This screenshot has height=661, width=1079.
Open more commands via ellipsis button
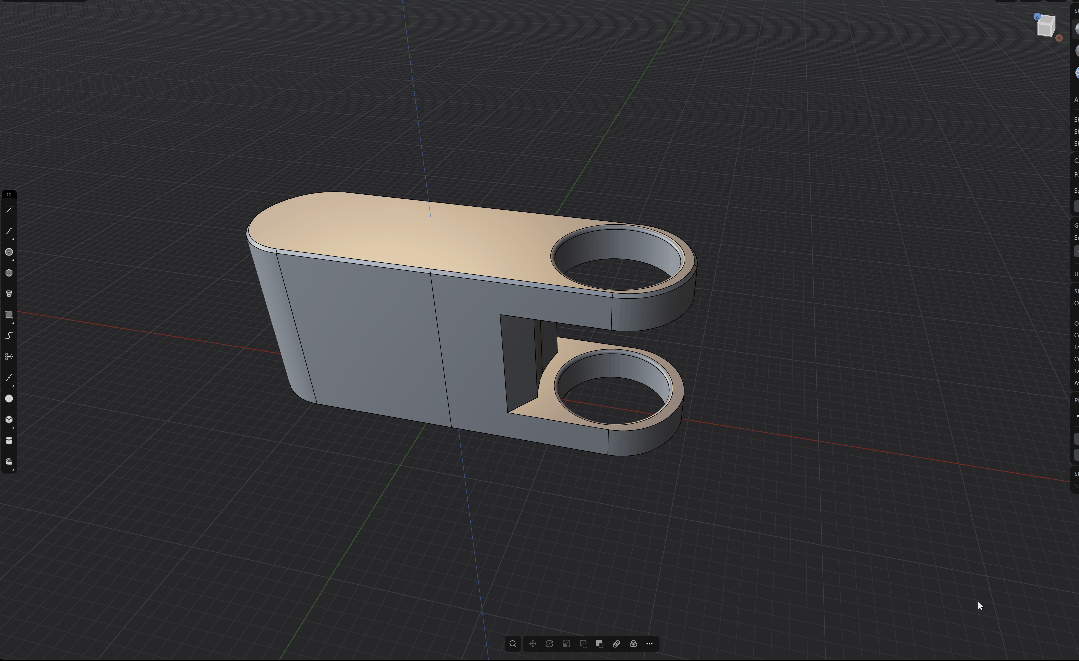(650, 644)
